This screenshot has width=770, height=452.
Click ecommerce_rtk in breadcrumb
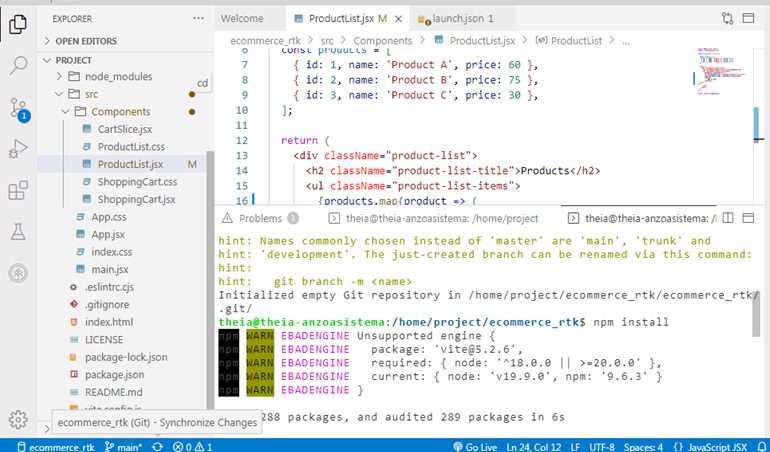pos(265,41)
